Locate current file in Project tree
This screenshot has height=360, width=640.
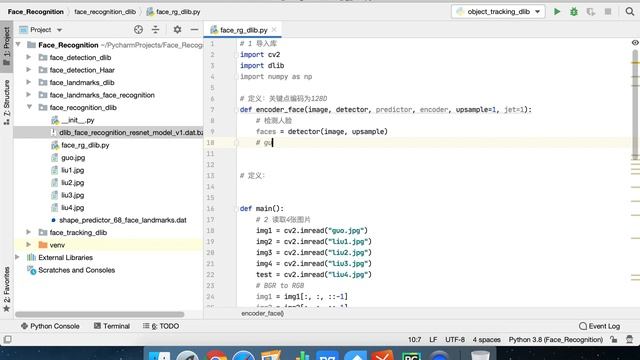138,29
